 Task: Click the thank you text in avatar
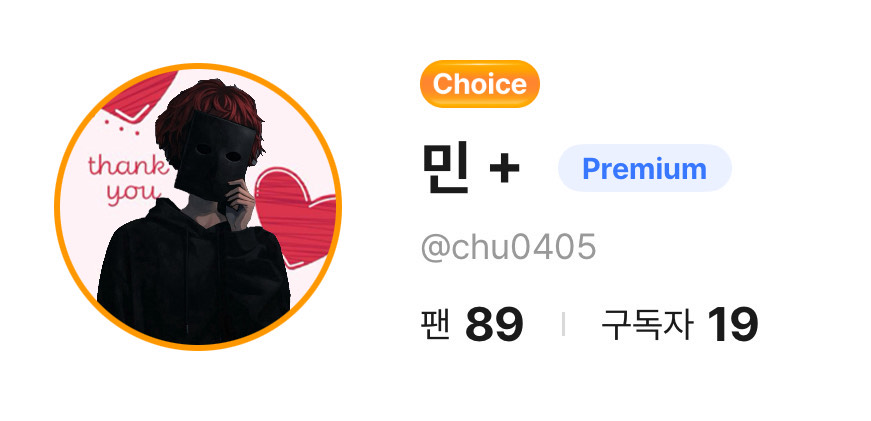click(x=129, y=179)
